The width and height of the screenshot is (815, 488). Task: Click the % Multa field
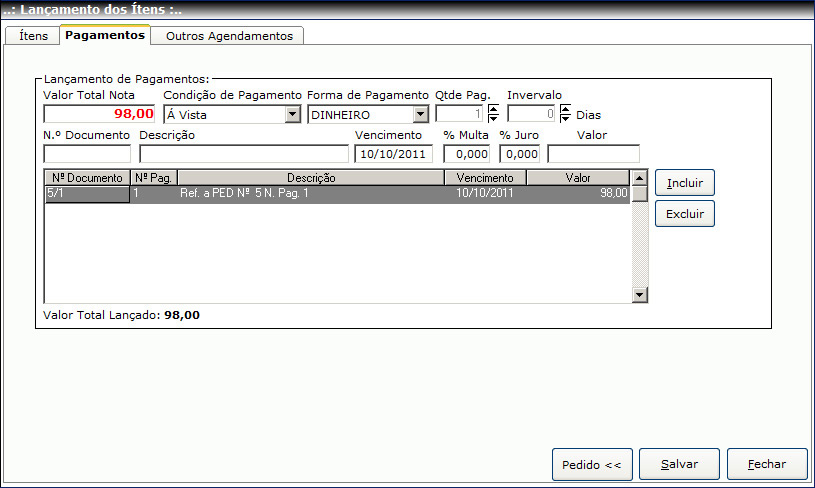(467, 154)
